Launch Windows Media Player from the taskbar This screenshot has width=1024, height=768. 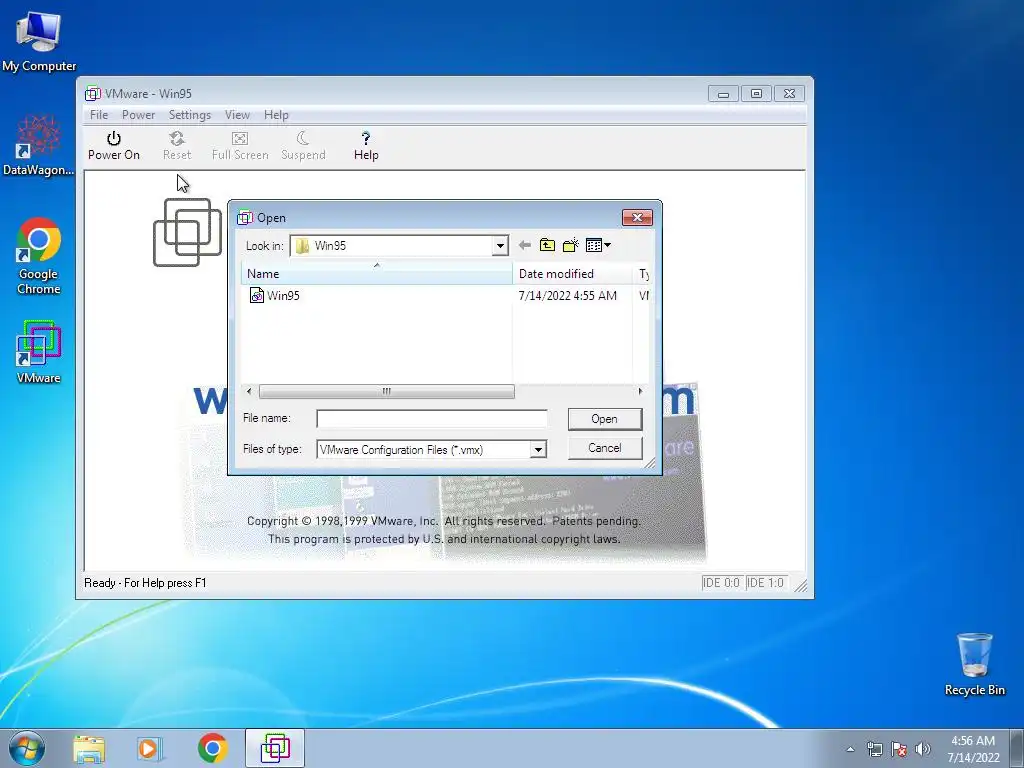150,748
